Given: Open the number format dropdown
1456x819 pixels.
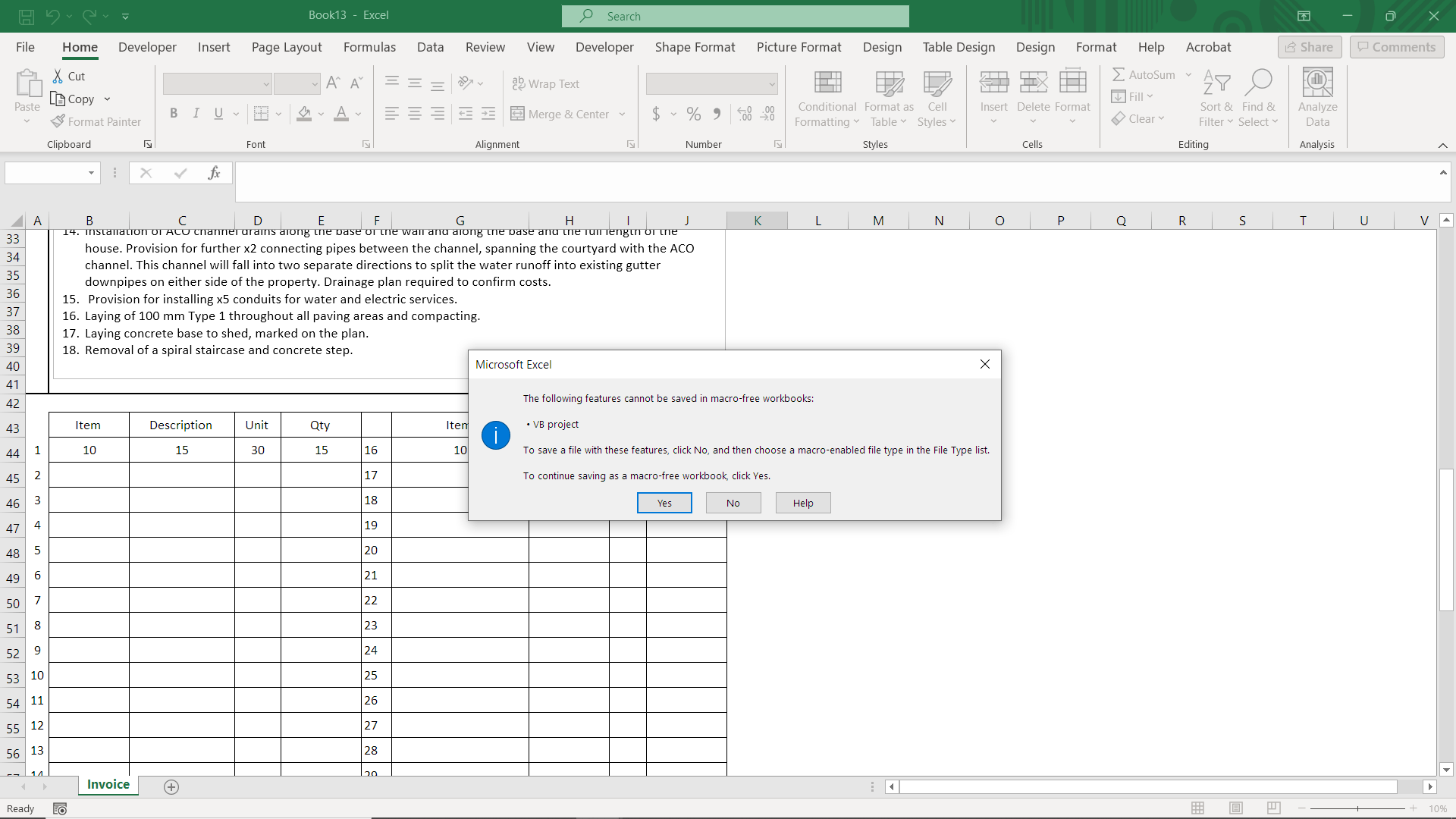Looking at the screenshot, I should 772,83.
